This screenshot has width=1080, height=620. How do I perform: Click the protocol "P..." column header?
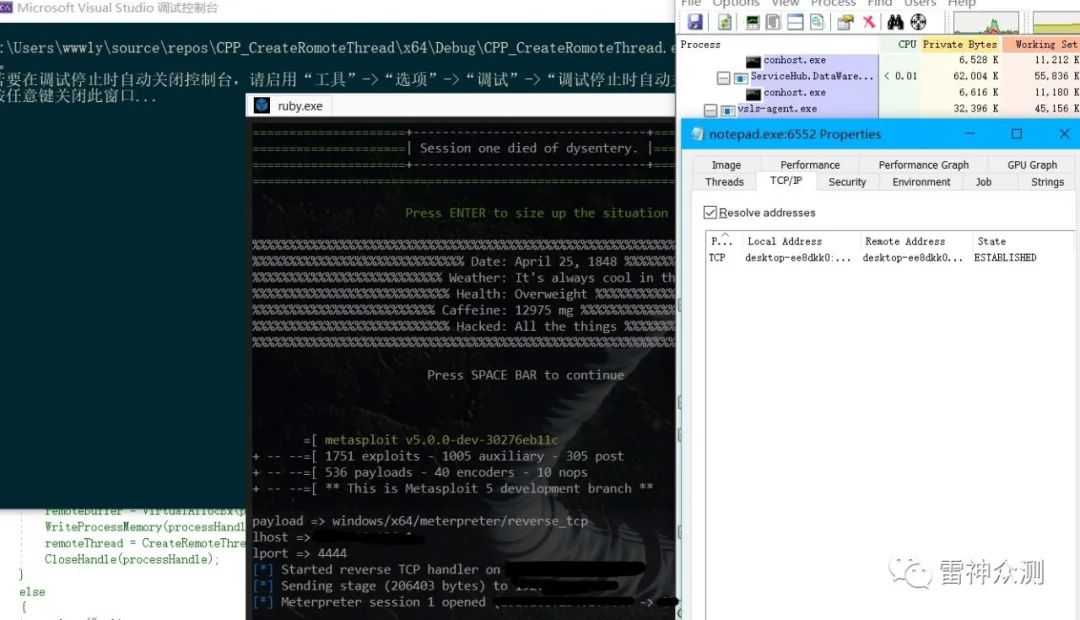coord(723,241)
